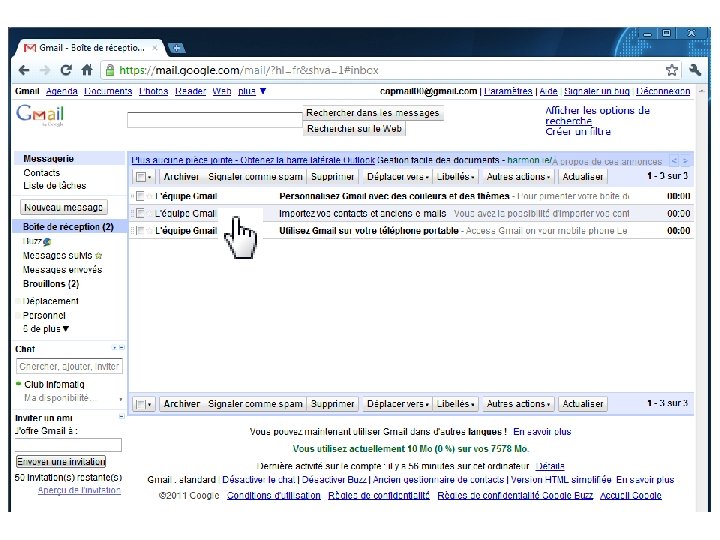Open Déplacement label in sidebar
Viewport: 720px width, 540px height.
tap(51, 301)
